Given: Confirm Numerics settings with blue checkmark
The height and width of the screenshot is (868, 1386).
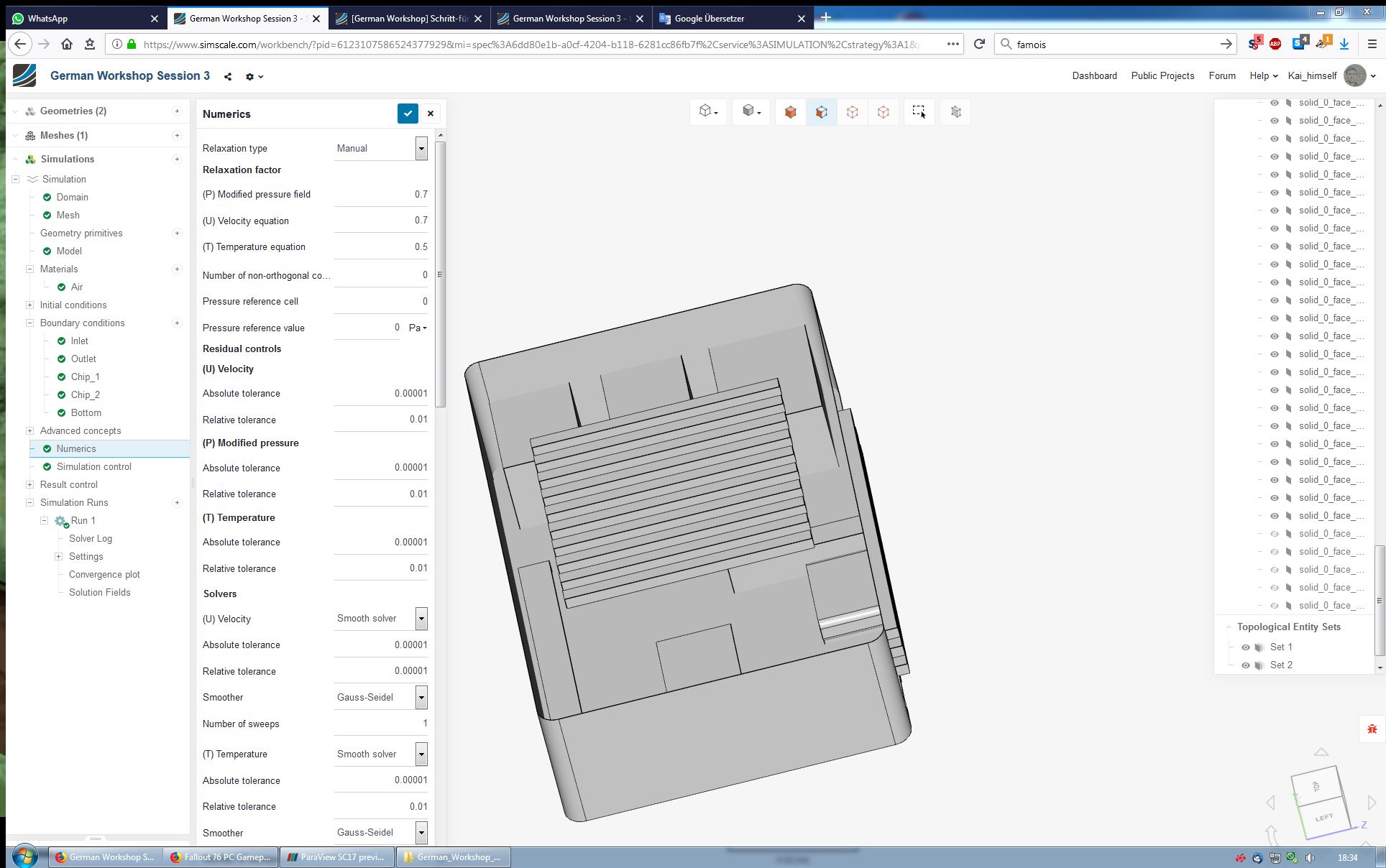Looking at the screenshot, I should [408, 114].
